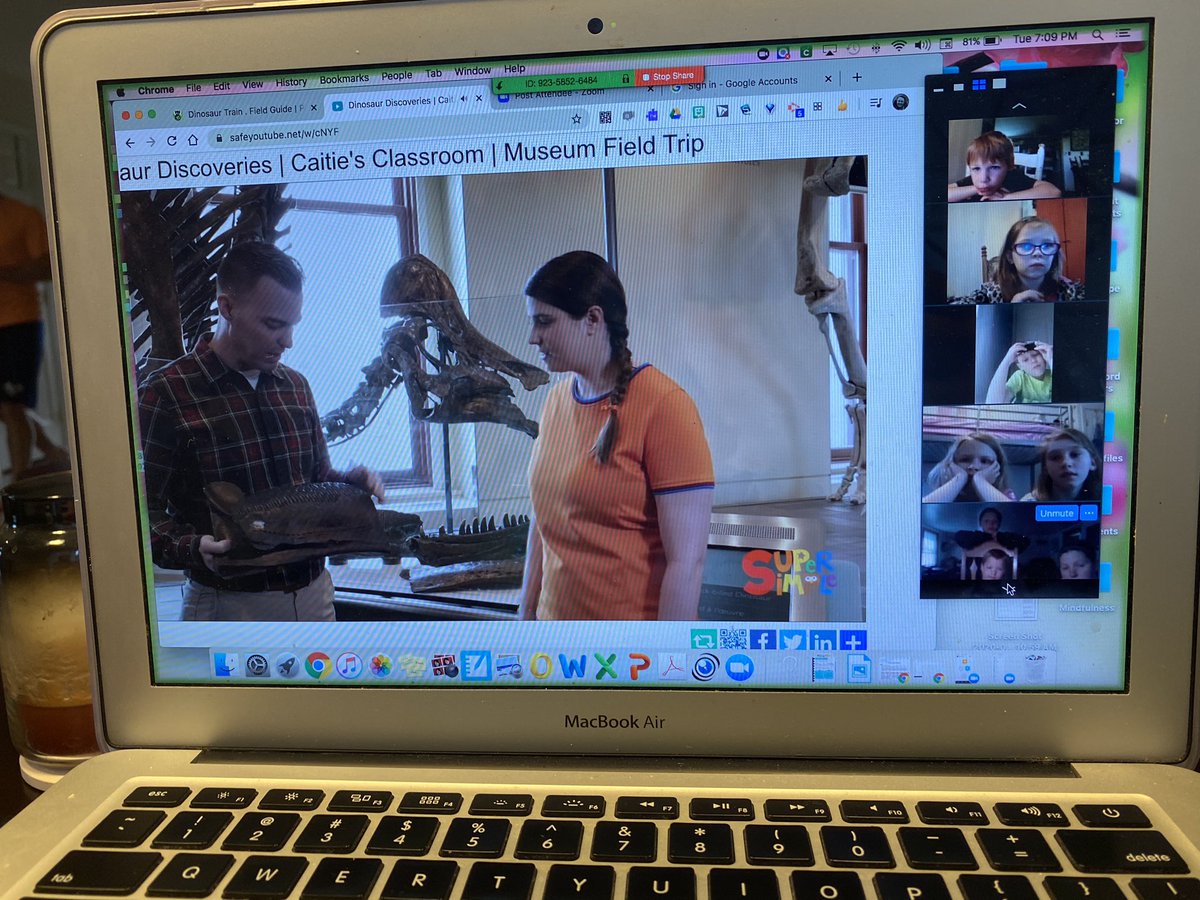
Task: Share video on LinkedIn
Action: [x=822, y=640]
